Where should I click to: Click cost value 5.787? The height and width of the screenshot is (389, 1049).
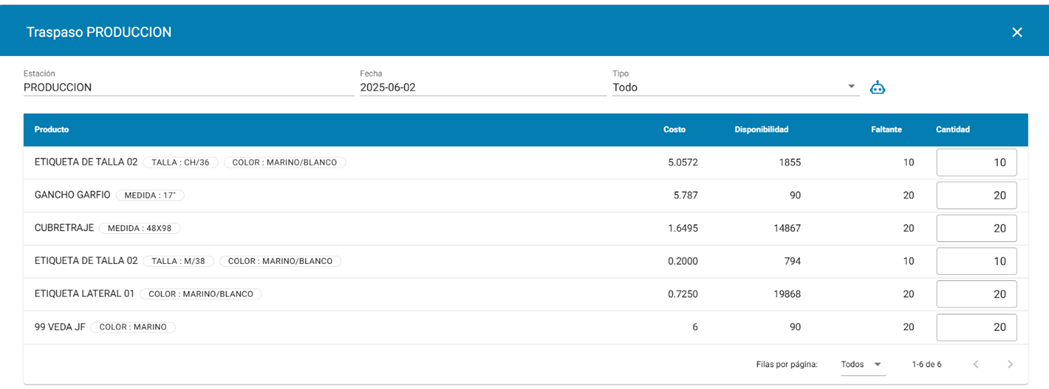point(685,196)
